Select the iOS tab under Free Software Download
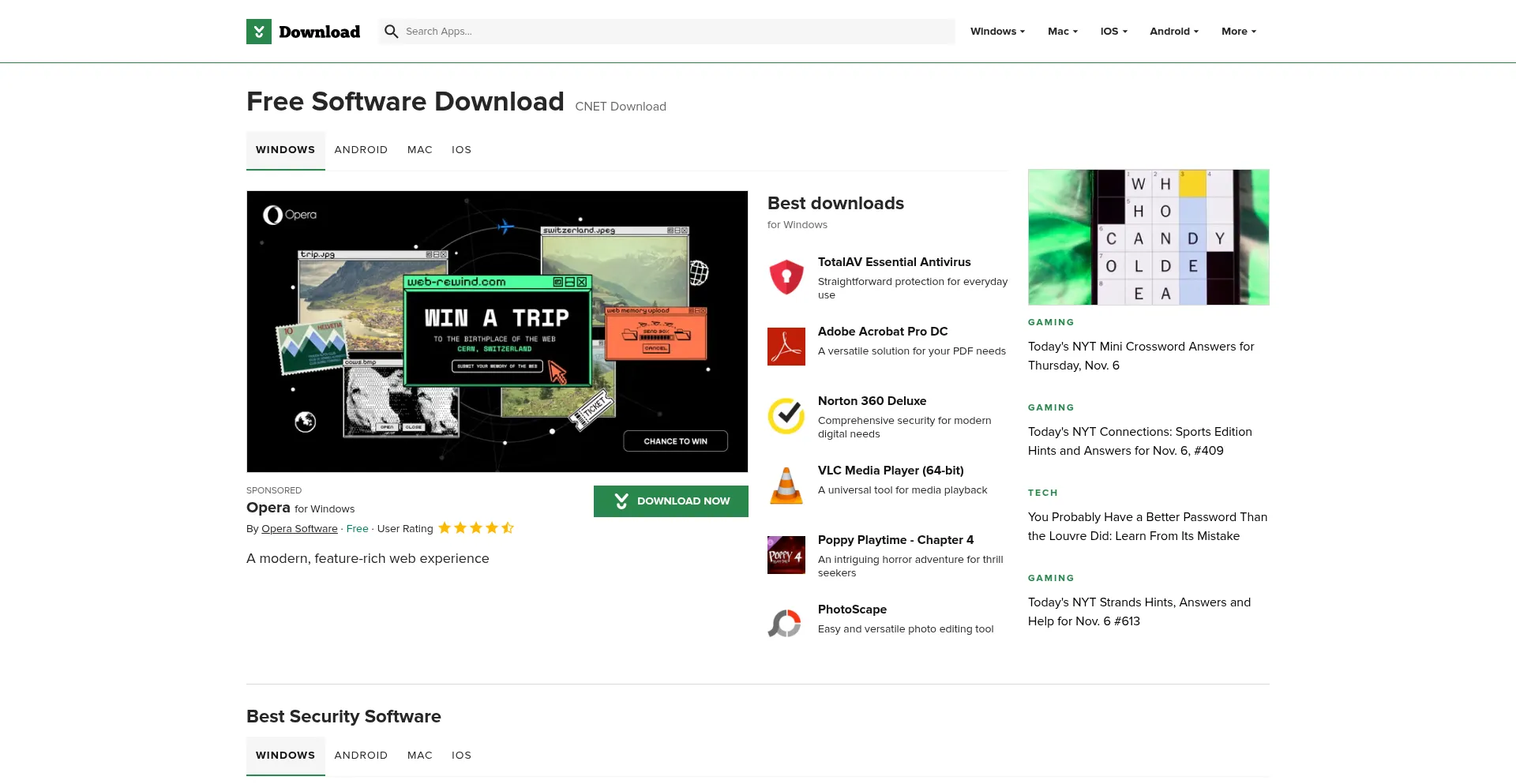Screen dimensions: 1516x784 pyautogui.click(x=461, y=150)
